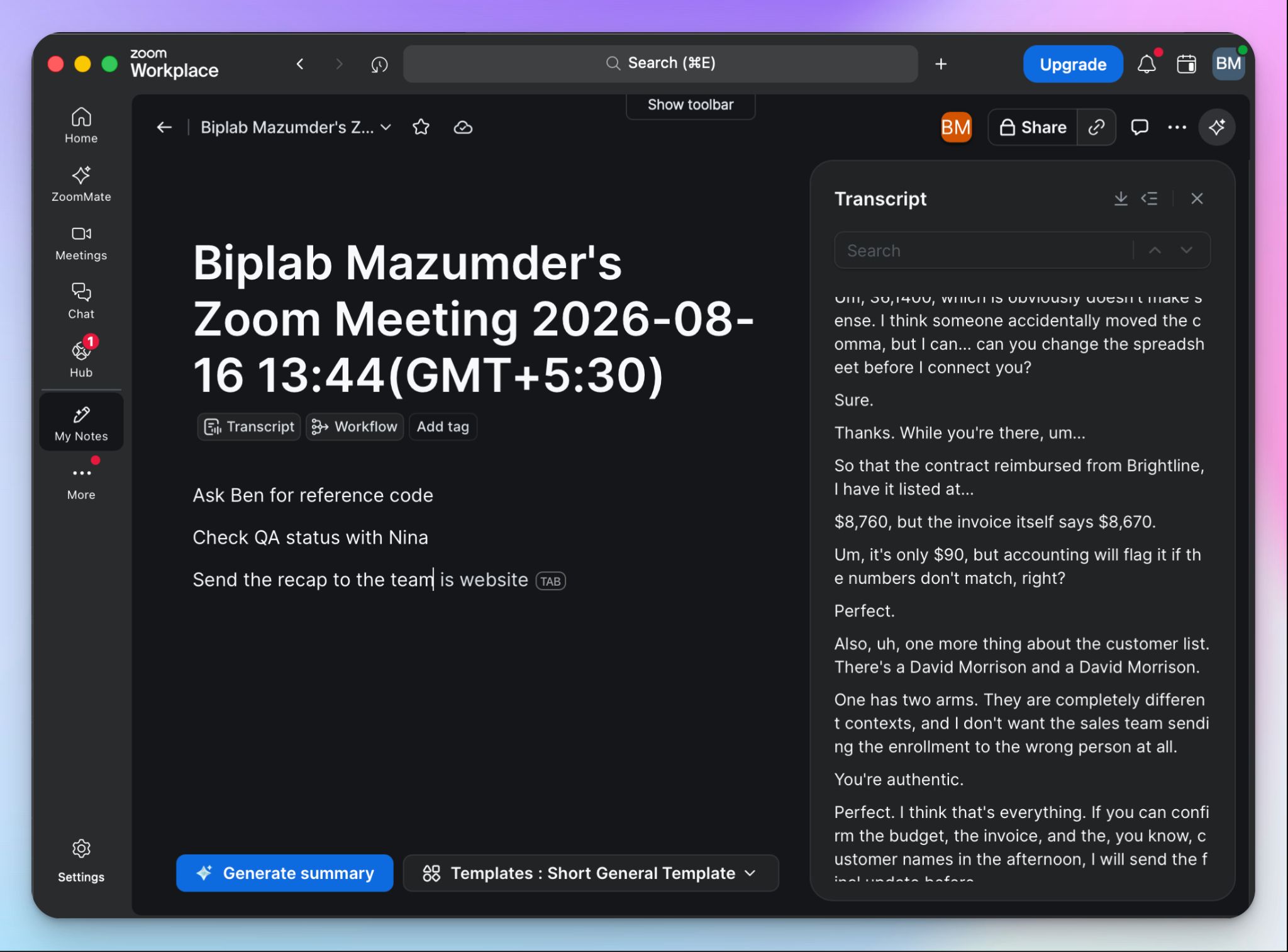Open the history clock icon
This screenshot has height=952, width=1288.
(x=379, y=64)
